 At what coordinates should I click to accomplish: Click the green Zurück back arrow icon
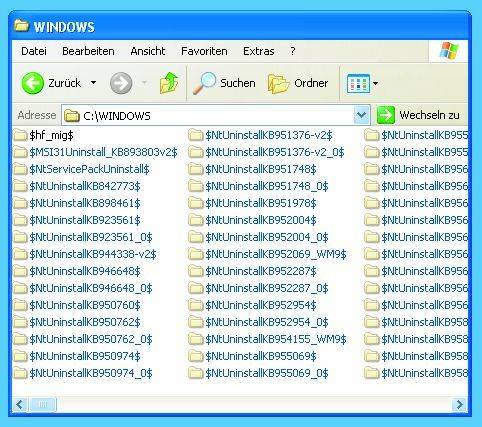click(32, 83)
